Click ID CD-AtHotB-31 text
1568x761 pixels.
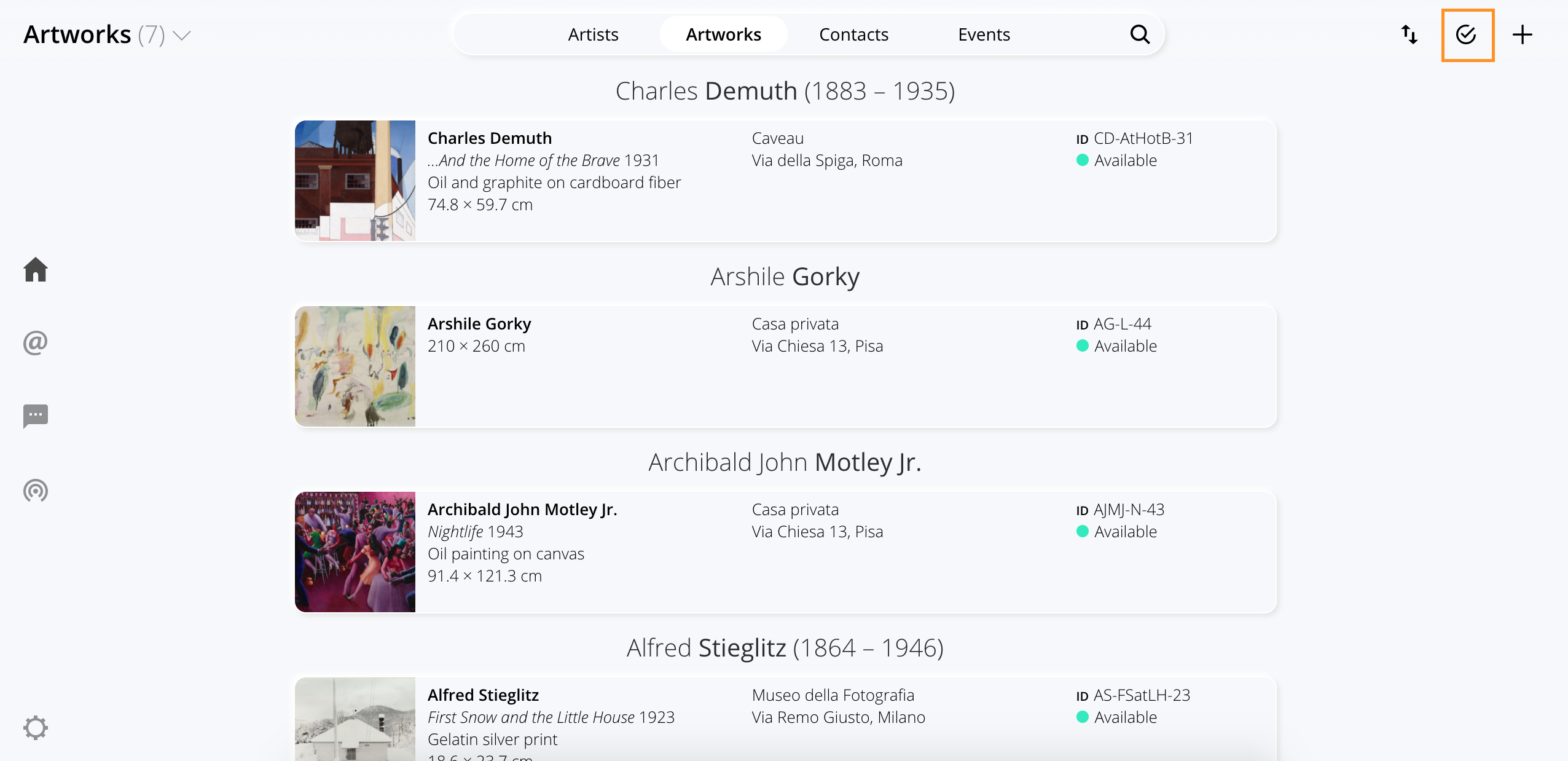pos(1135,138)
